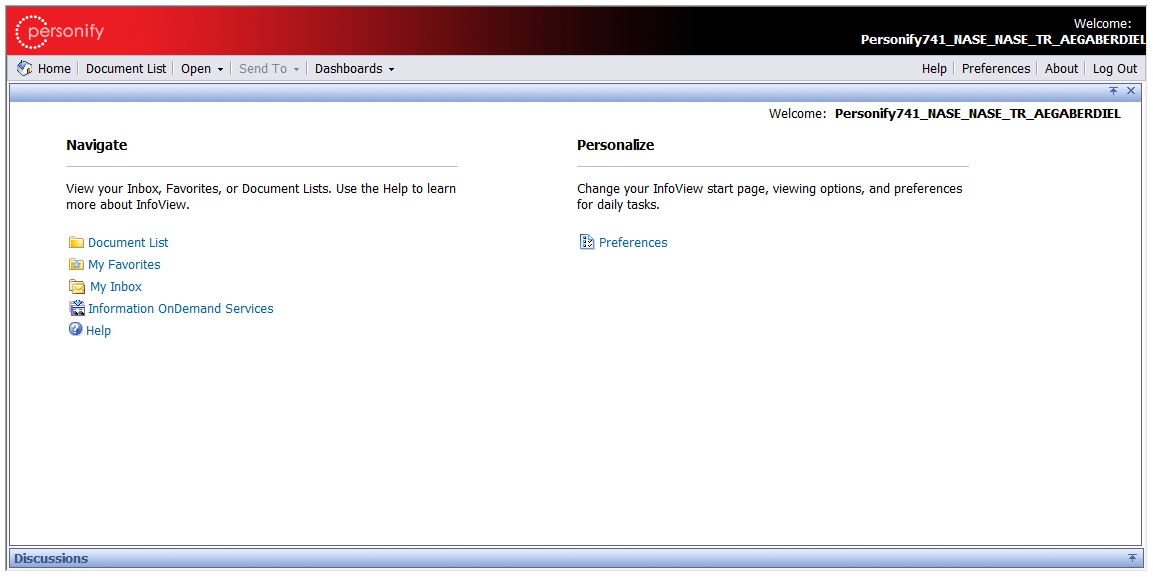Screen dimensions: 1153x577
Task: Click the envelope icon next to My Inbox
Action: tap(77, 287)
